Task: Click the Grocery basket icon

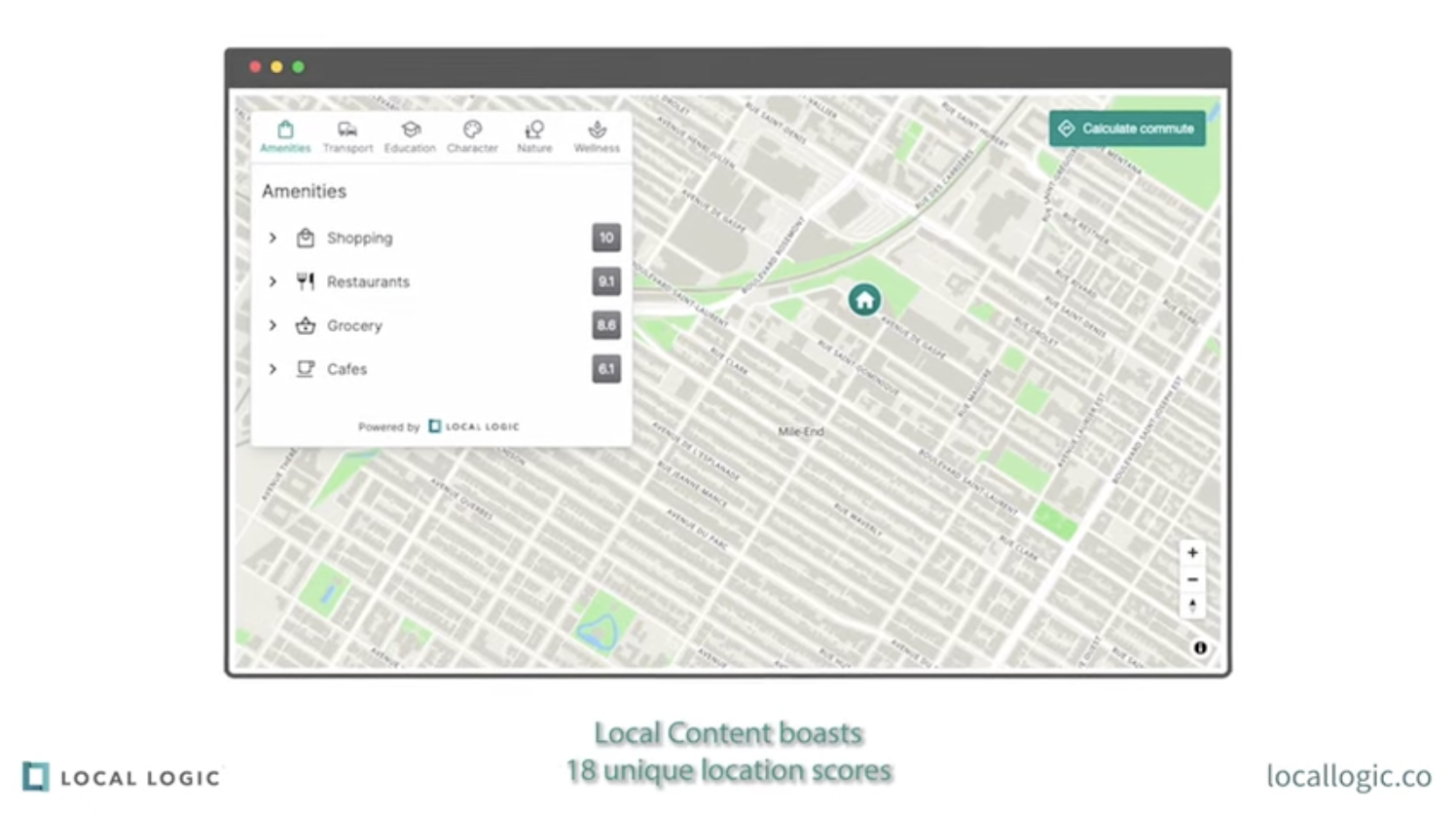Action: point(306,325)
